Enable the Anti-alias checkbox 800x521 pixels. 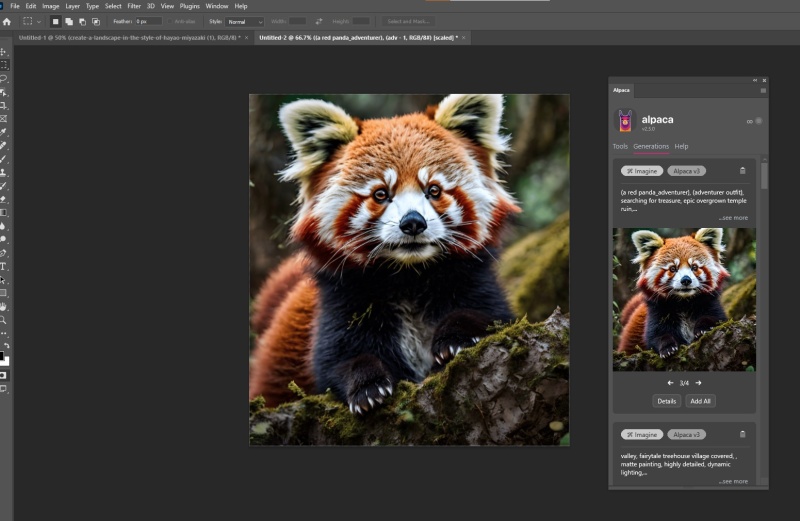click(170, 21)
